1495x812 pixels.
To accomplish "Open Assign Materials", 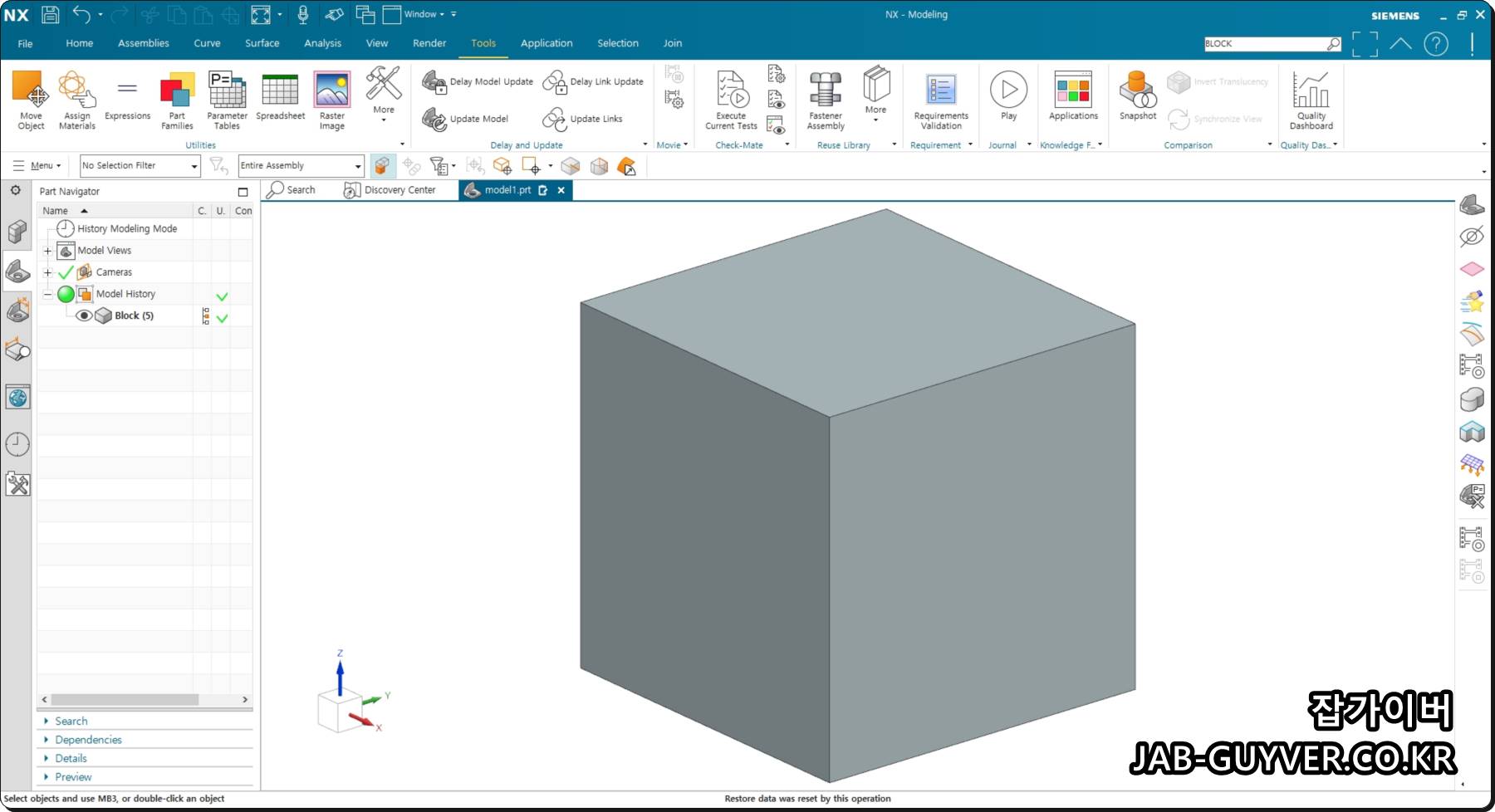I will click(x=76, y=100).
